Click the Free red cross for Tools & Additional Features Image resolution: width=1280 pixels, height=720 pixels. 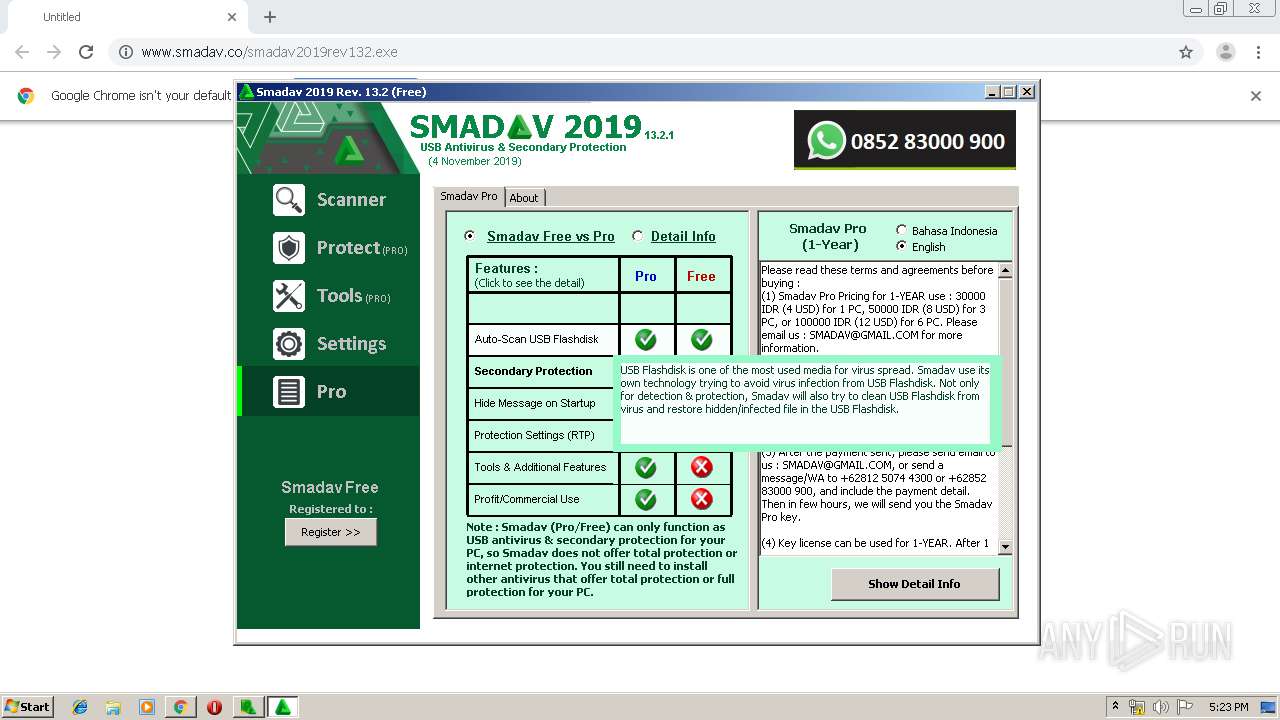[x=702, y=467]
